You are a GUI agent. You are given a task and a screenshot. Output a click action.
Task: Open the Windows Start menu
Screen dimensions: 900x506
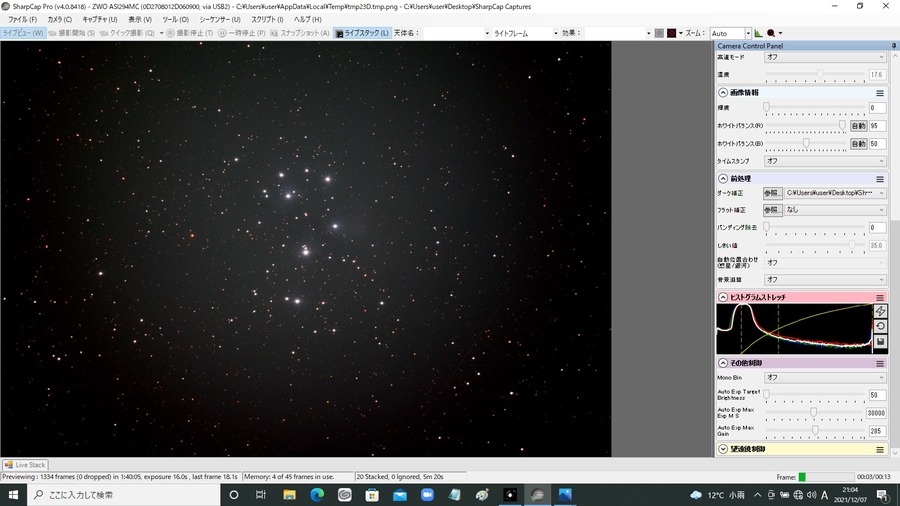(x=13, y=495)
